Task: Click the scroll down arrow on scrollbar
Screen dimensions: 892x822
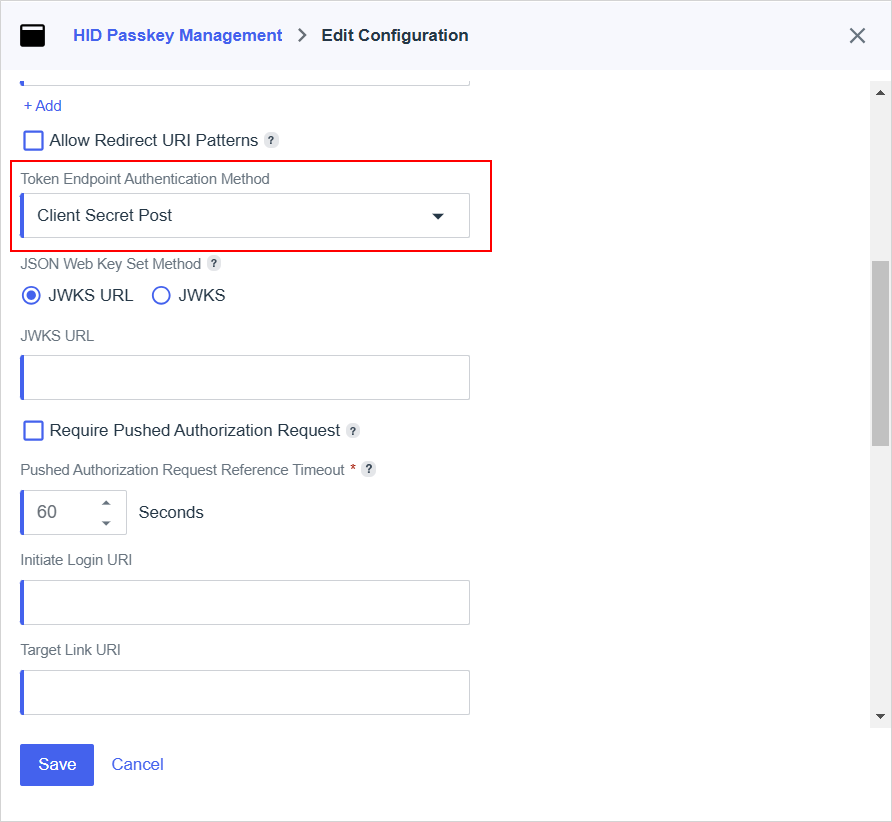Action: (x=880, y=717)
